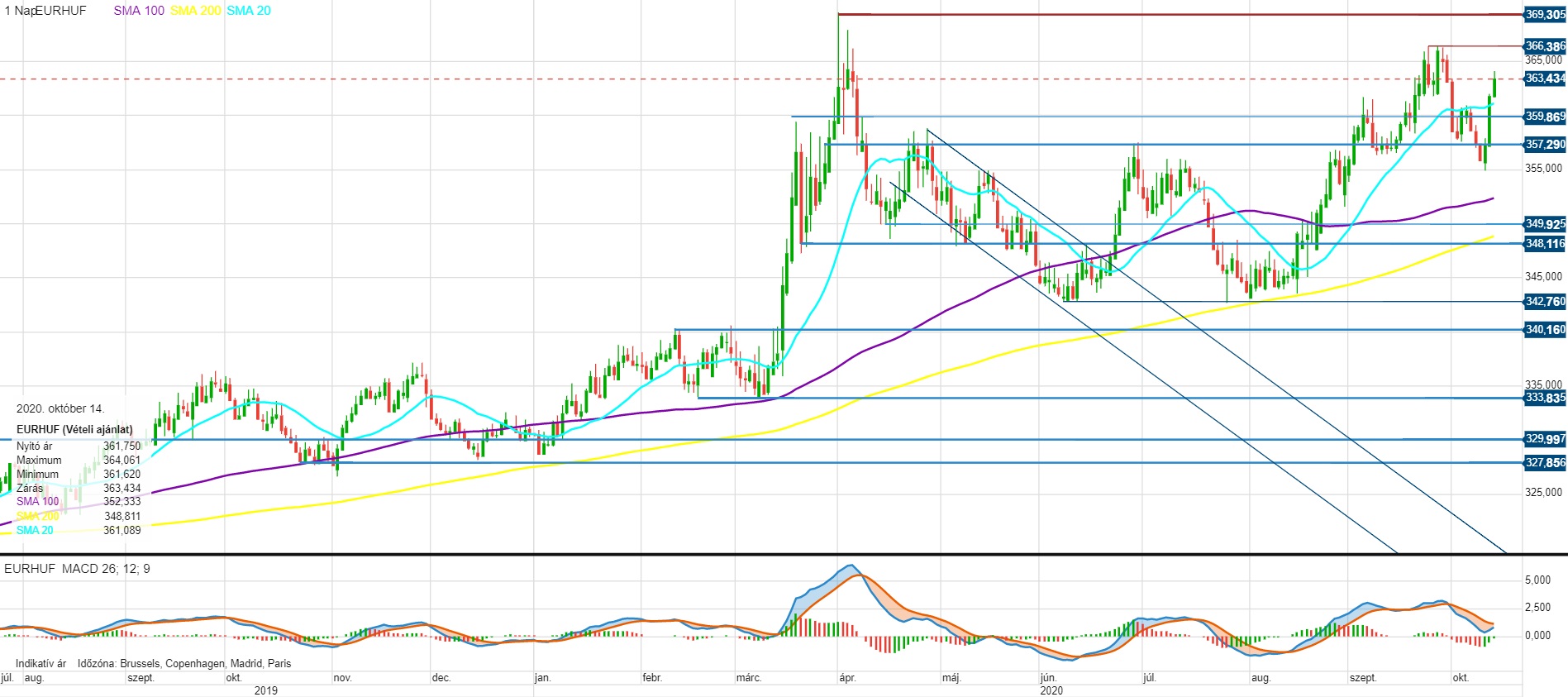Screen dimensions: 1568x697
Task: Click the '1 Nap' timeframe label
Action: (20, 11)
